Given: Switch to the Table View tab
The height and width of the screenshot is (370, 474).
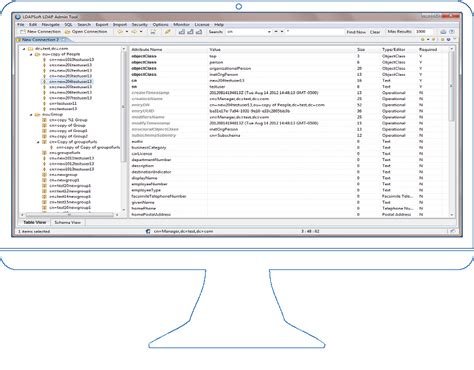Looking at the screenshot, I should (x=34, y=222).
